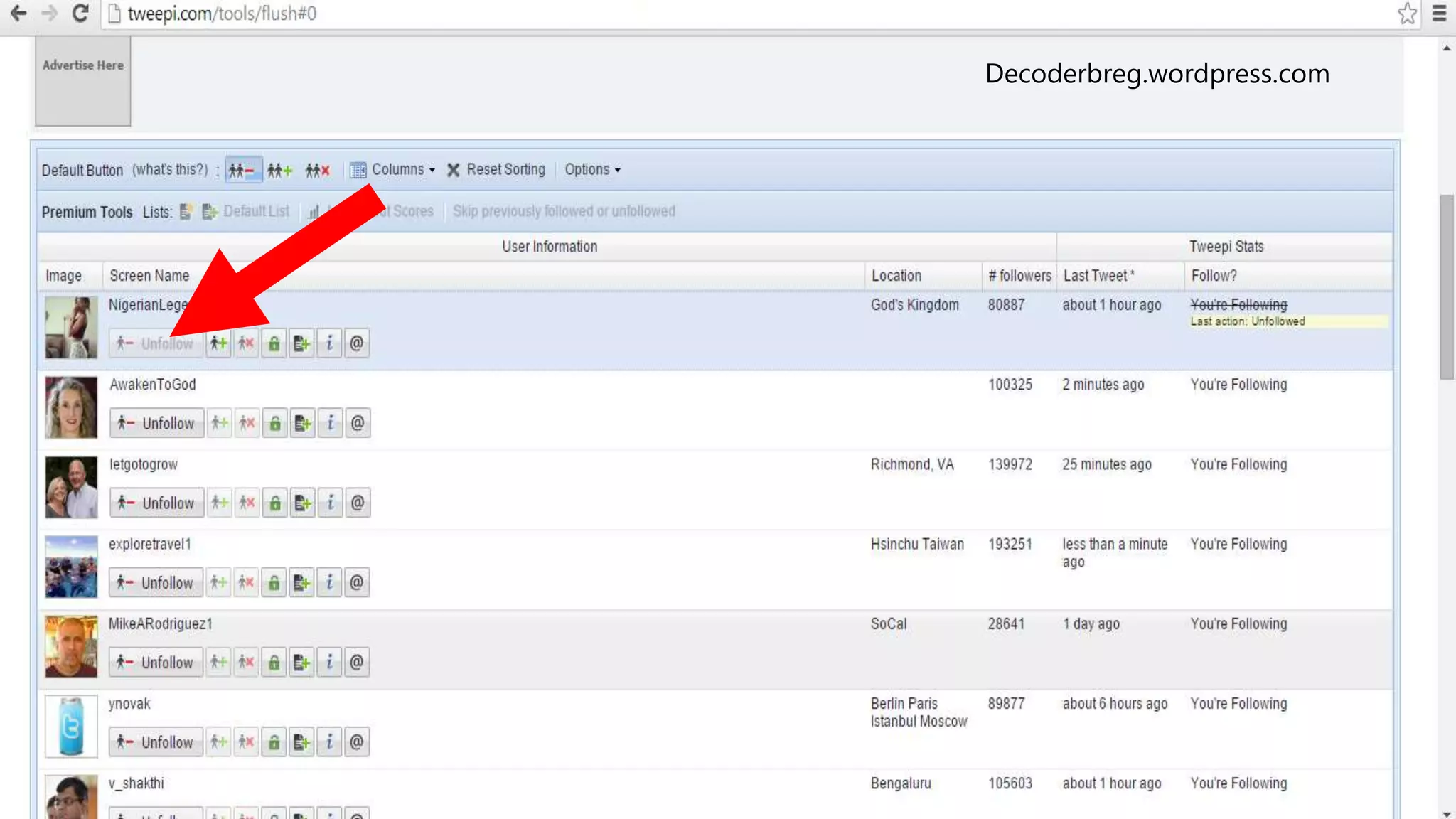Open the info icon for MikeARodriguez1
This screenshot has height=819, width=1456.
[329, 663]
